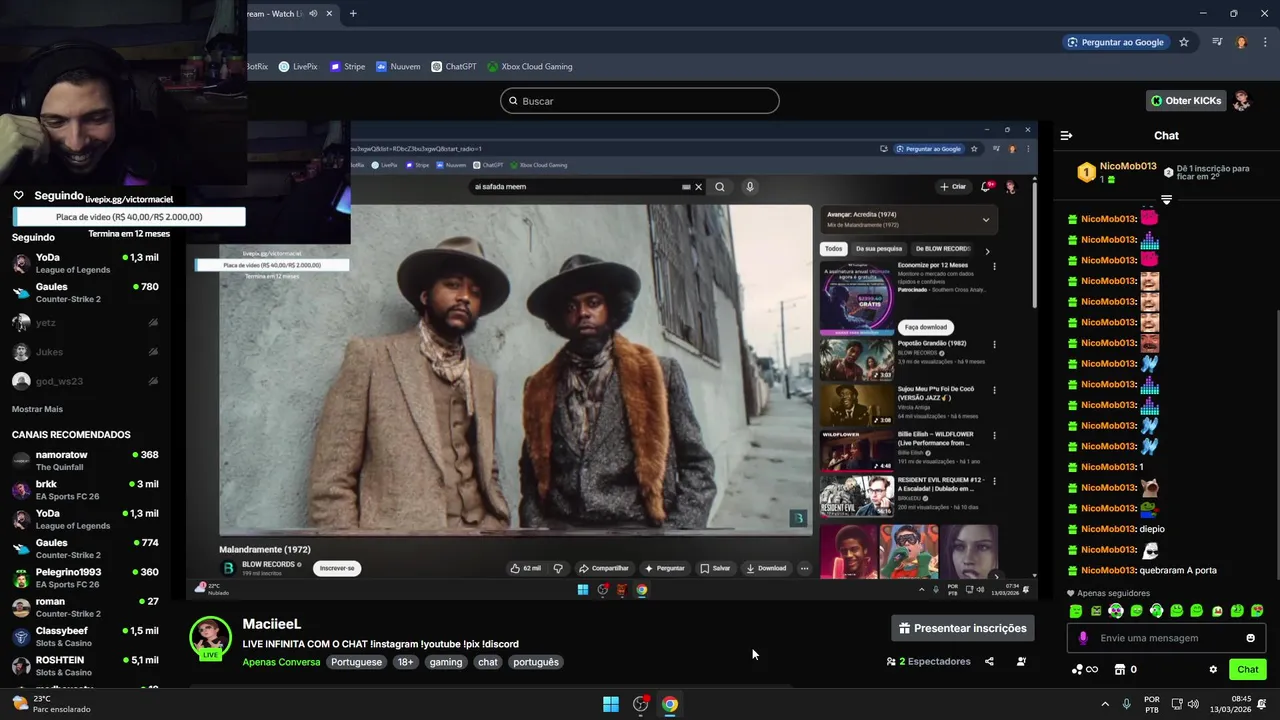The image size is (1280, 720).
Task: Open channel points infinity icon
Action: (x=1085, y=669)
